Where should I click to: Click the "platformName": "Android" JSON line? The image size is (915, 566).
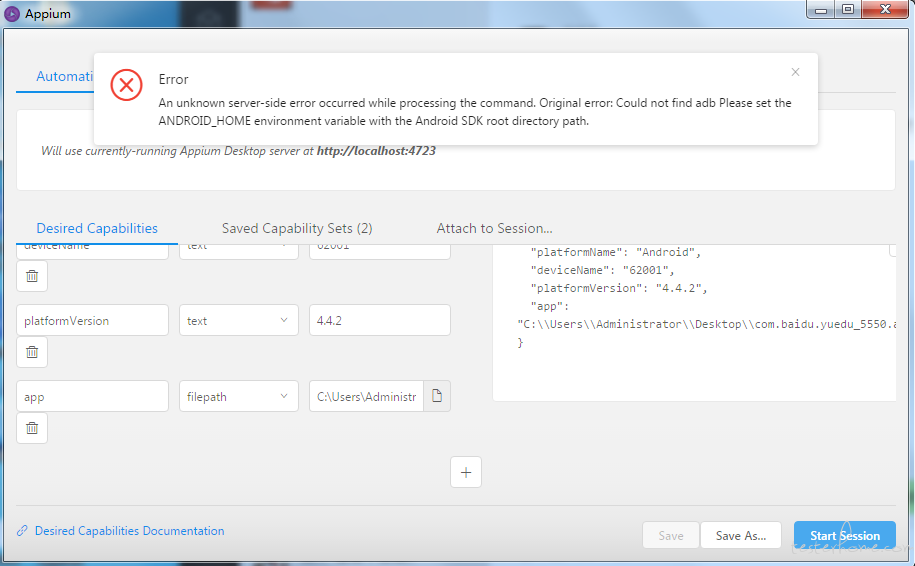(616, 252)
